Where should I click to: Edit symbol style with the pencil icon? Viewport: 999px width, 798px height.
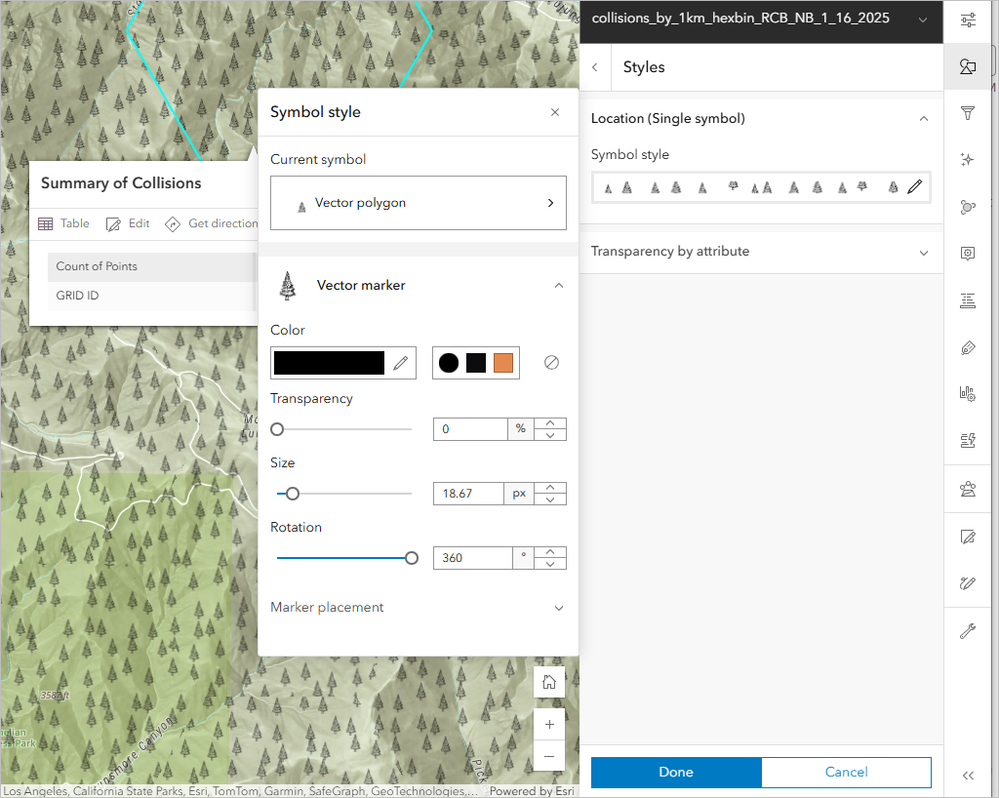point(914,187)
